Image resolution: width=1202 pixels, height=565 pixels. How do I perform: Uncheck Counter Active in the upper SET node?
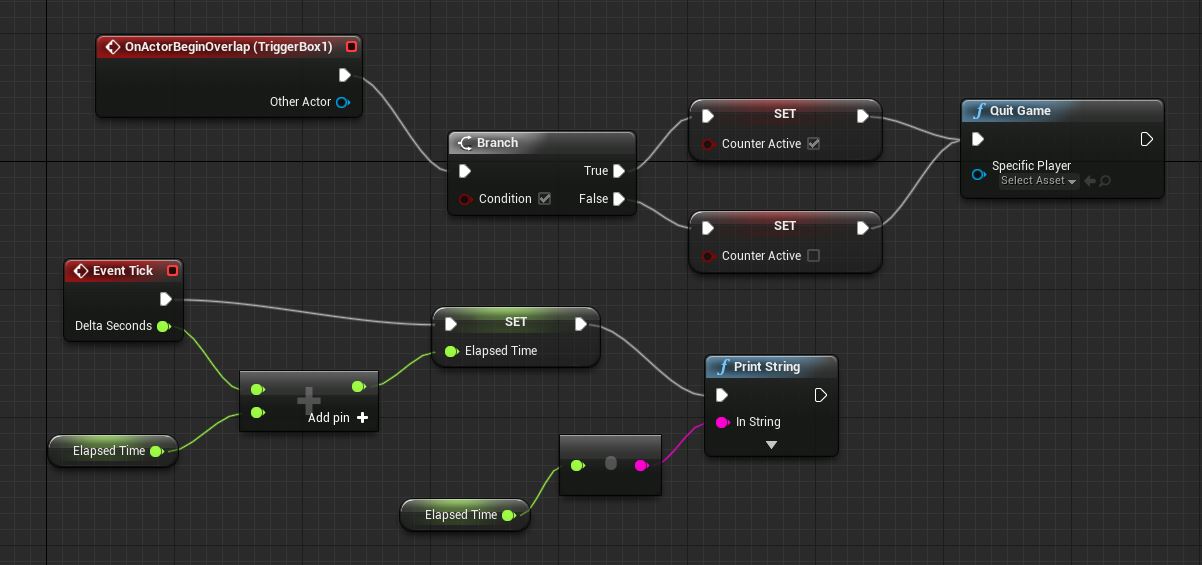[x=814, y=144]
